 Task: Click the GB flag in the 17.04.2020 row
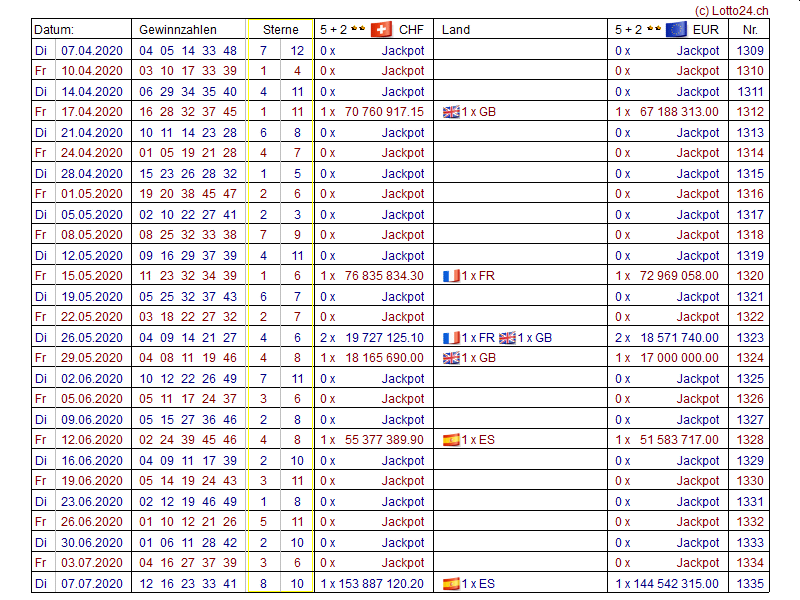(451, 112)
